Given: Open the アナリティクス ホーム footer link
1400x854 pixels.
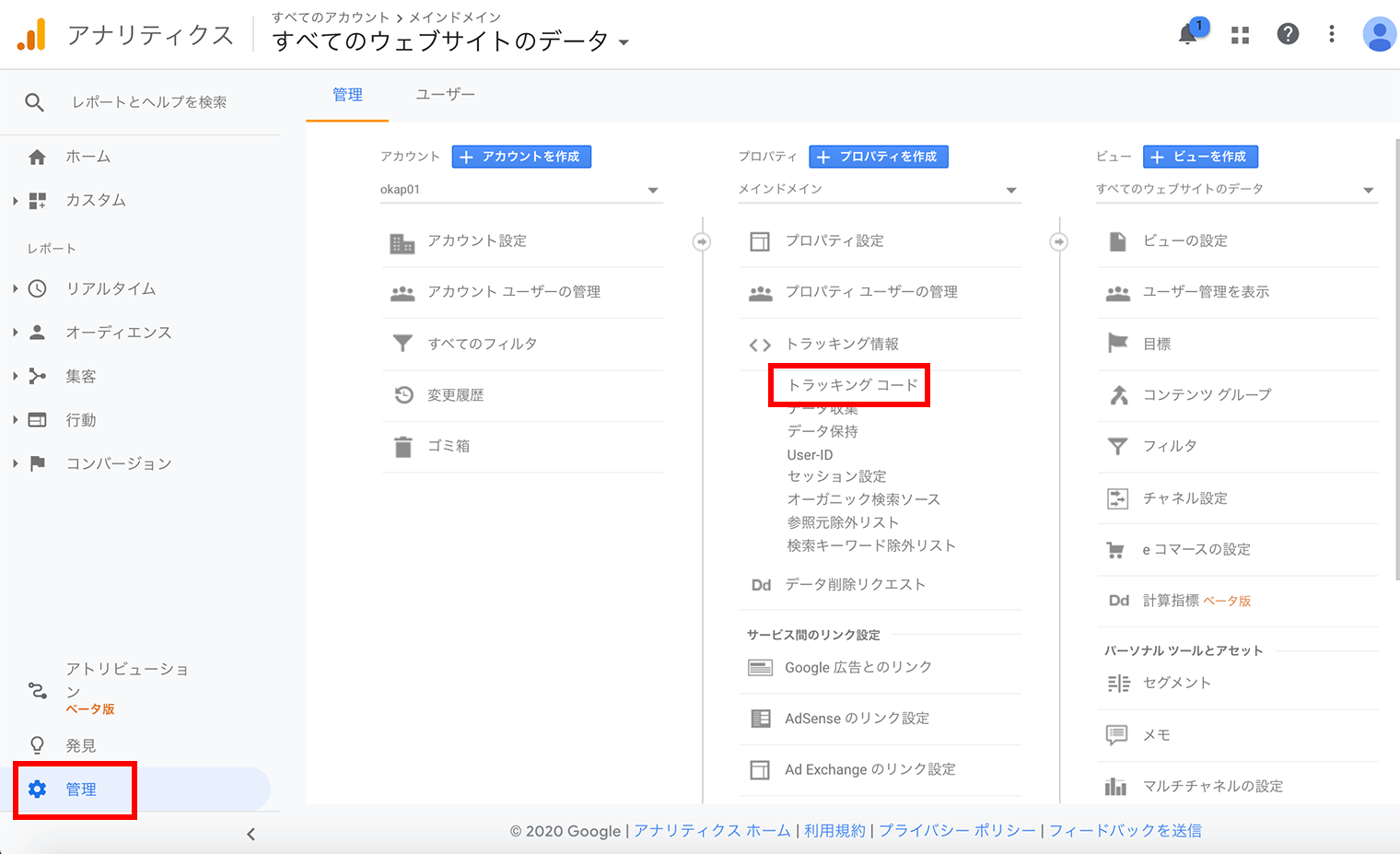Looking at the screenshot, I should (x=712, y=831).
